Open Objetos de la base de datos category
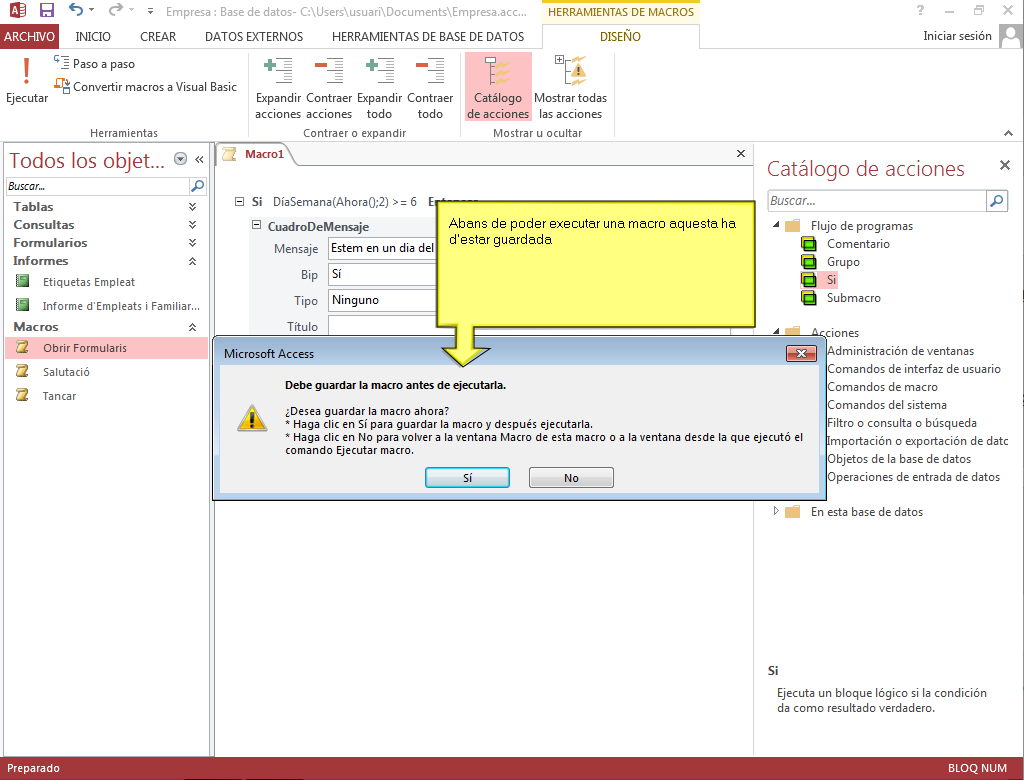Screen dimensions: 1024x780 click(899, 459)
